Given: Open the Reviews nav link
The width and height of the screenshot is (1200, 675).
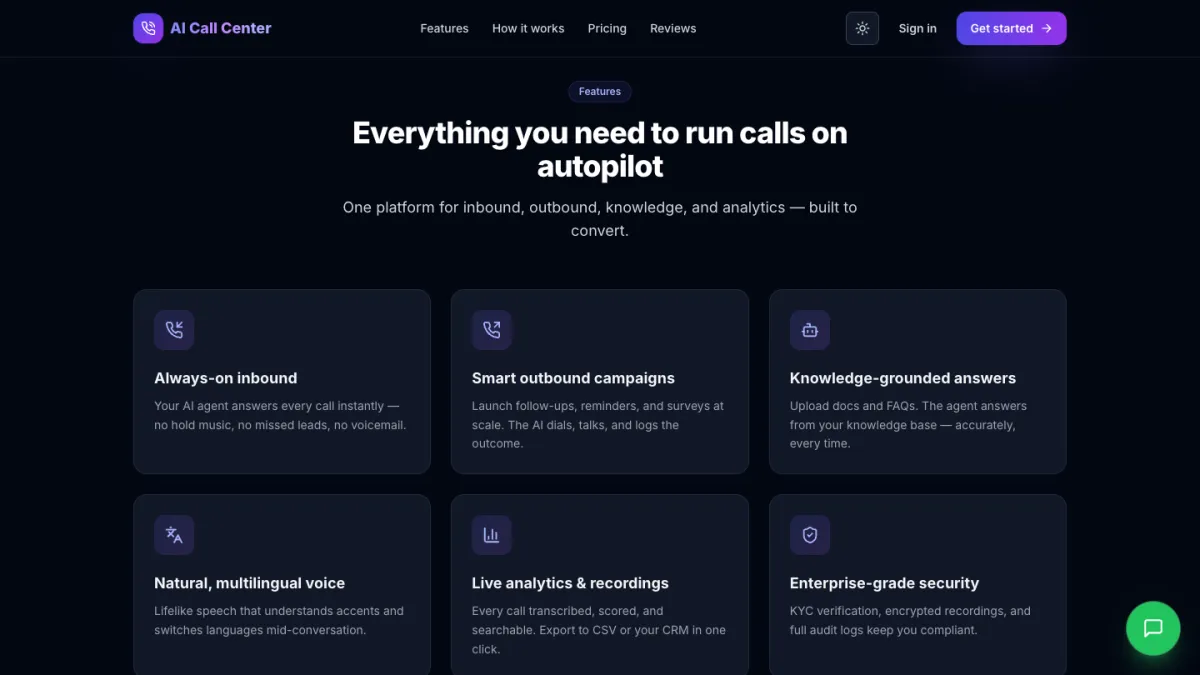Looking at the screenshot, I should [x=673, y=28].
